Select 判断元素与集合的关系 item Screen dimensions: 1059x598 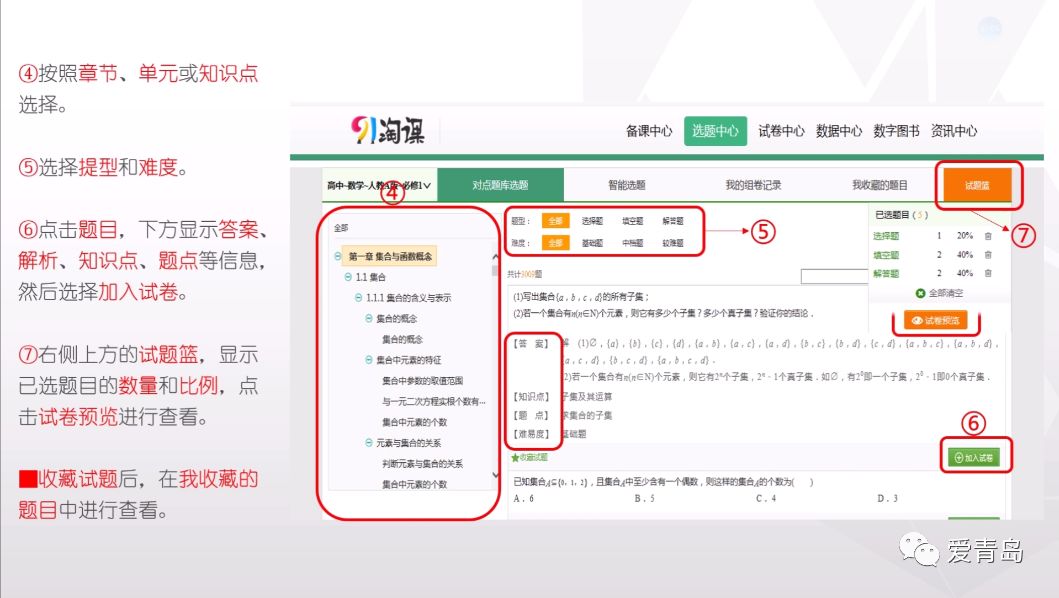[x=422, y=464]
